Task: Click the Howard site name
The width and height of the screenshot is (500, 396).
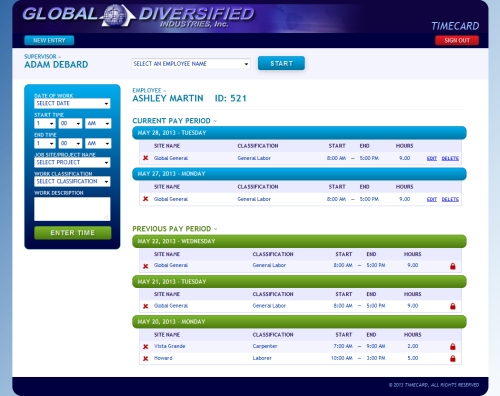Action: click(x=163, y=358)
